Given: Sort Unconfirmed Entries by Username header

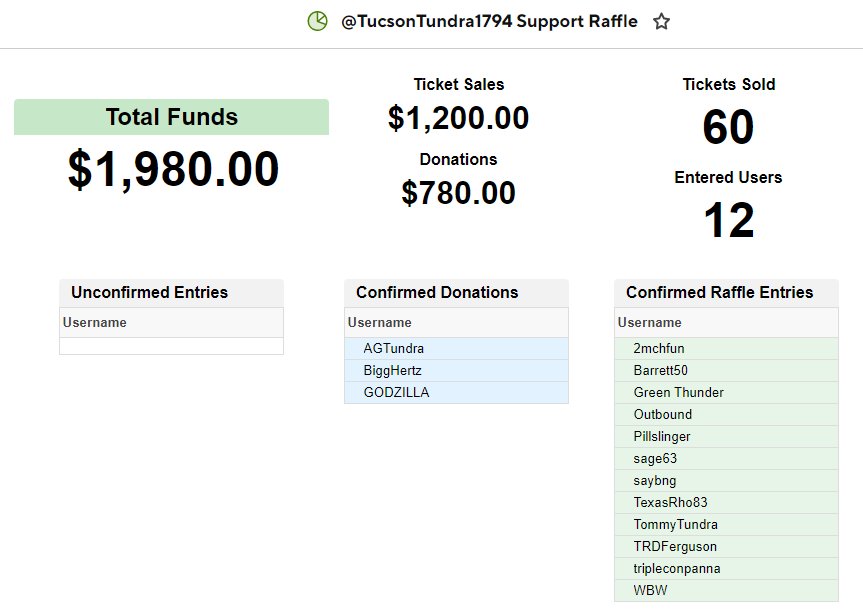Looking at the screenshot, I should (x=171, y=323).
